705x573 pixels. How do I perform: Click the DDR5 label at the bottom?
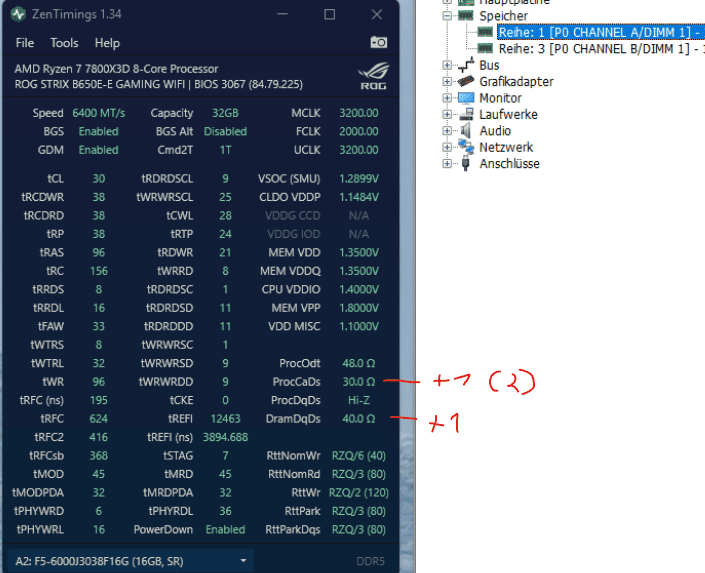pyautogui.click(x=370, y=561)
